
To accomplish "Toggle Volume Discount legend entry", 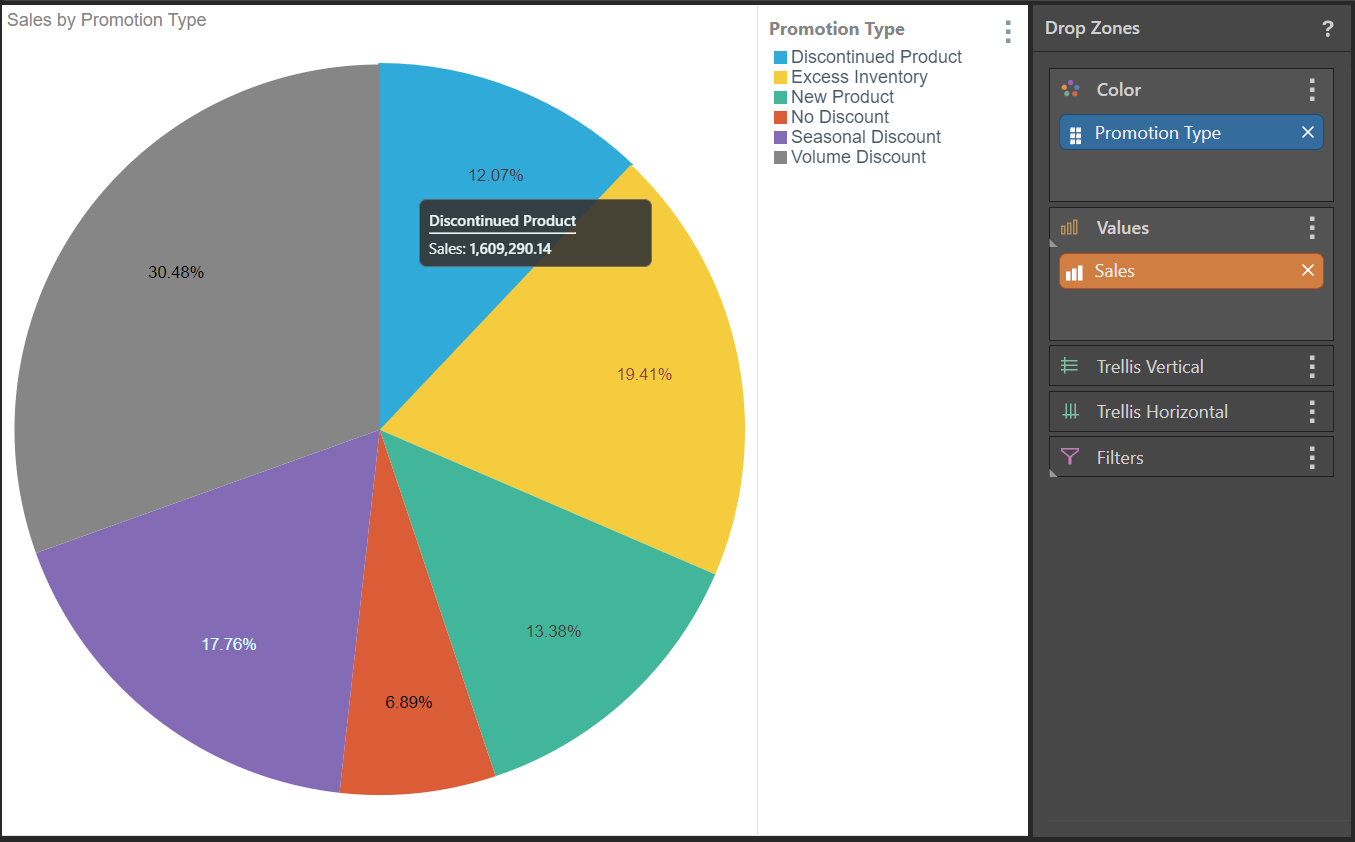I will click(x=857, y=157).
